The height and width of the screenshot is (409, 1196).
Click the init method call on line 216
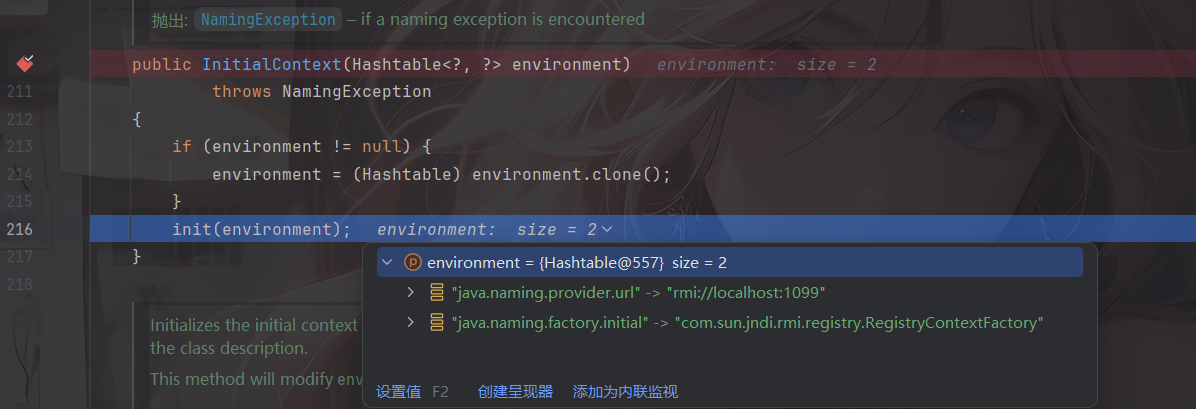[x=190, y=229]
